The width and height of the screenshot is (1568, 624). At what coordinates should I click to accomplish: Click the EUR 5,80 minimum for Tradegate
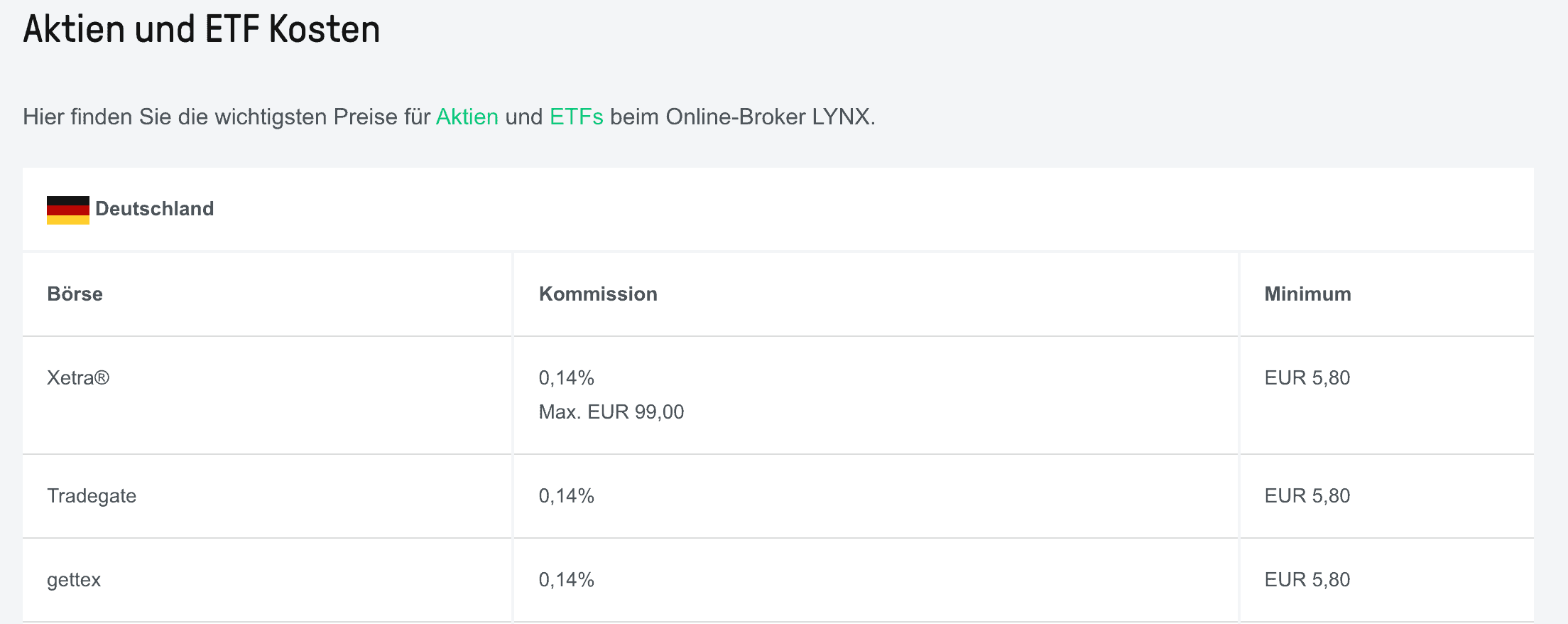coord(1307,496)
